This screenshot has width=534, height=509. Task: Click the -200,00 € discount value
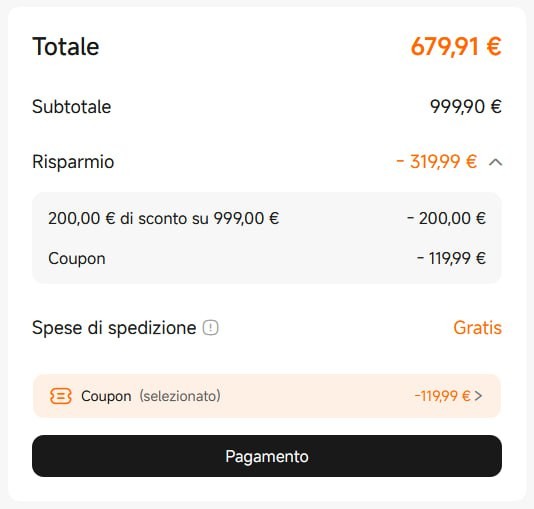446,218
